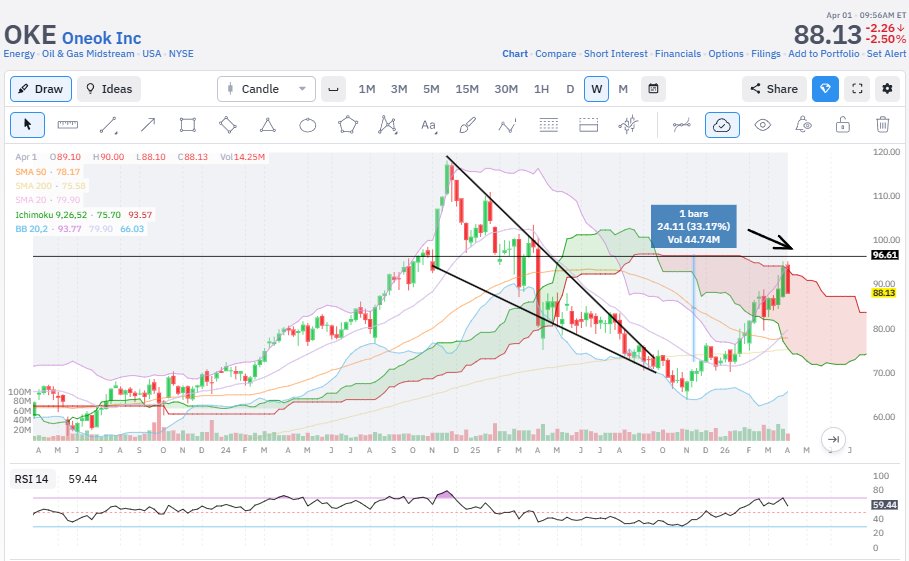Image resolution: width=909 pixels, height=561 pixels.
Task: Select the mouse pointer tool
Action: click(27, 125)
